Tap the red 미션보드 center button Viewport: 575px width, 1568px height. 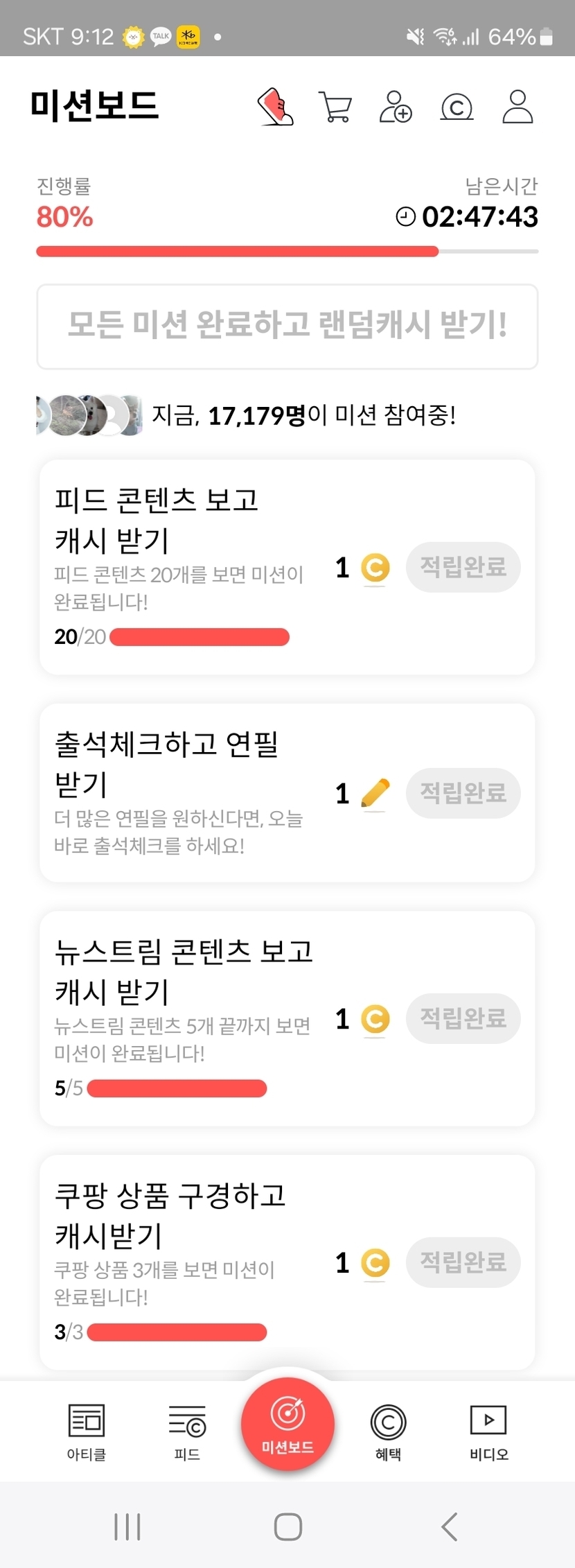[x=287, y=1424]
